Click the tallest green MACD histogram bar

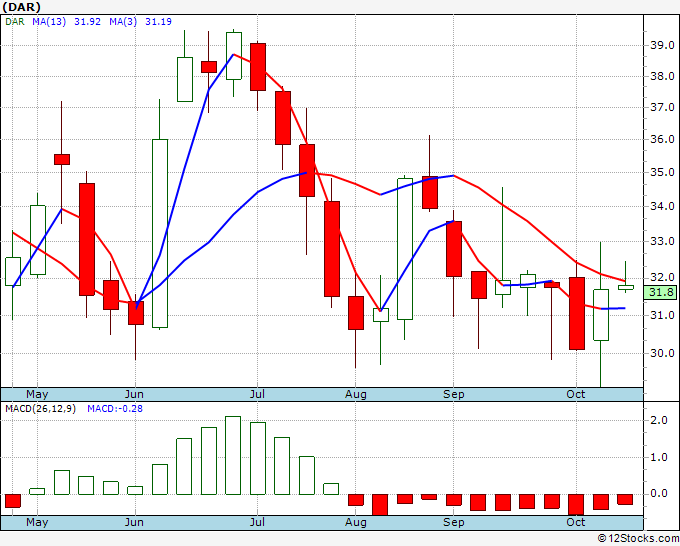coord(233,455)
